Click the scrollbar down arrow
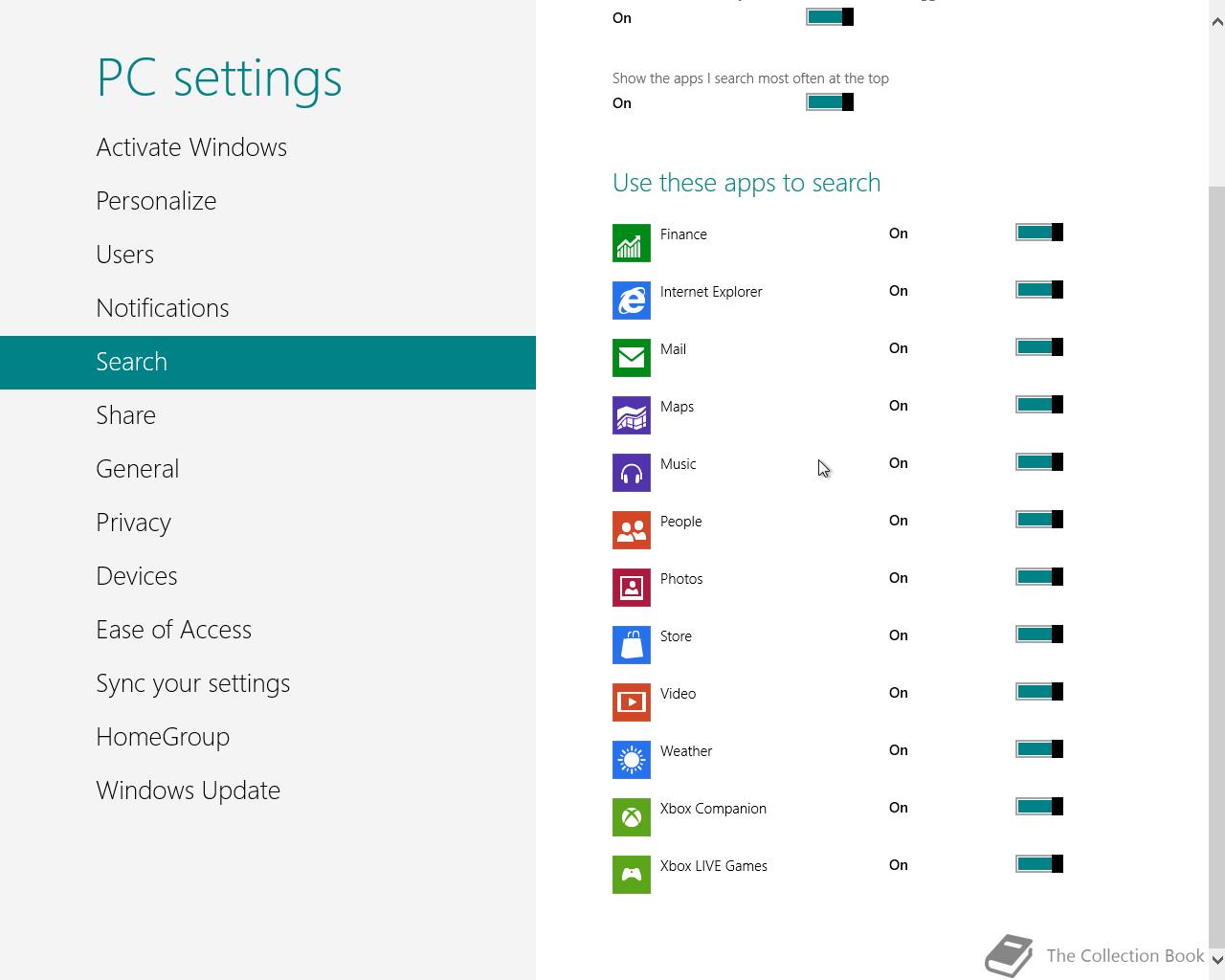The height and width of the screenshot is (980, 1225). tap(1217, 959)
